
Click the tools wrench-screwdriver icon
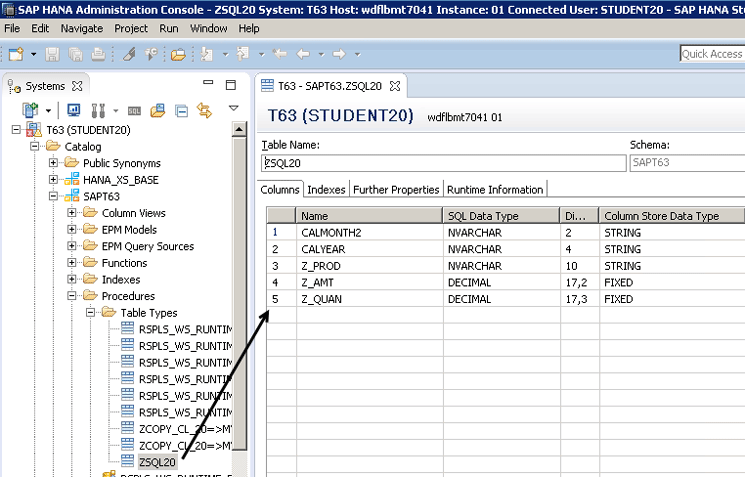click(x=98, y=111)
